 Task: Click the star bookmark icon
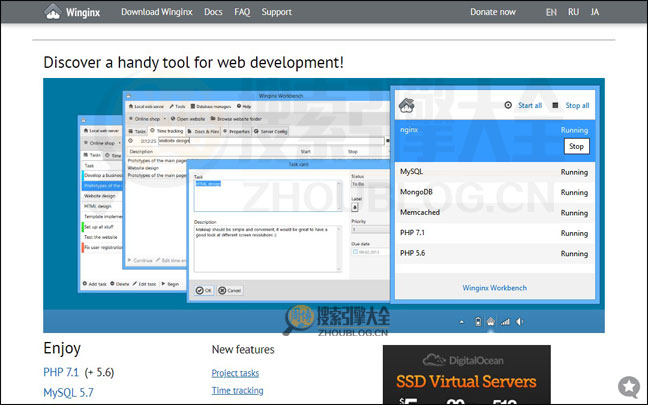[x=629, y=387]
